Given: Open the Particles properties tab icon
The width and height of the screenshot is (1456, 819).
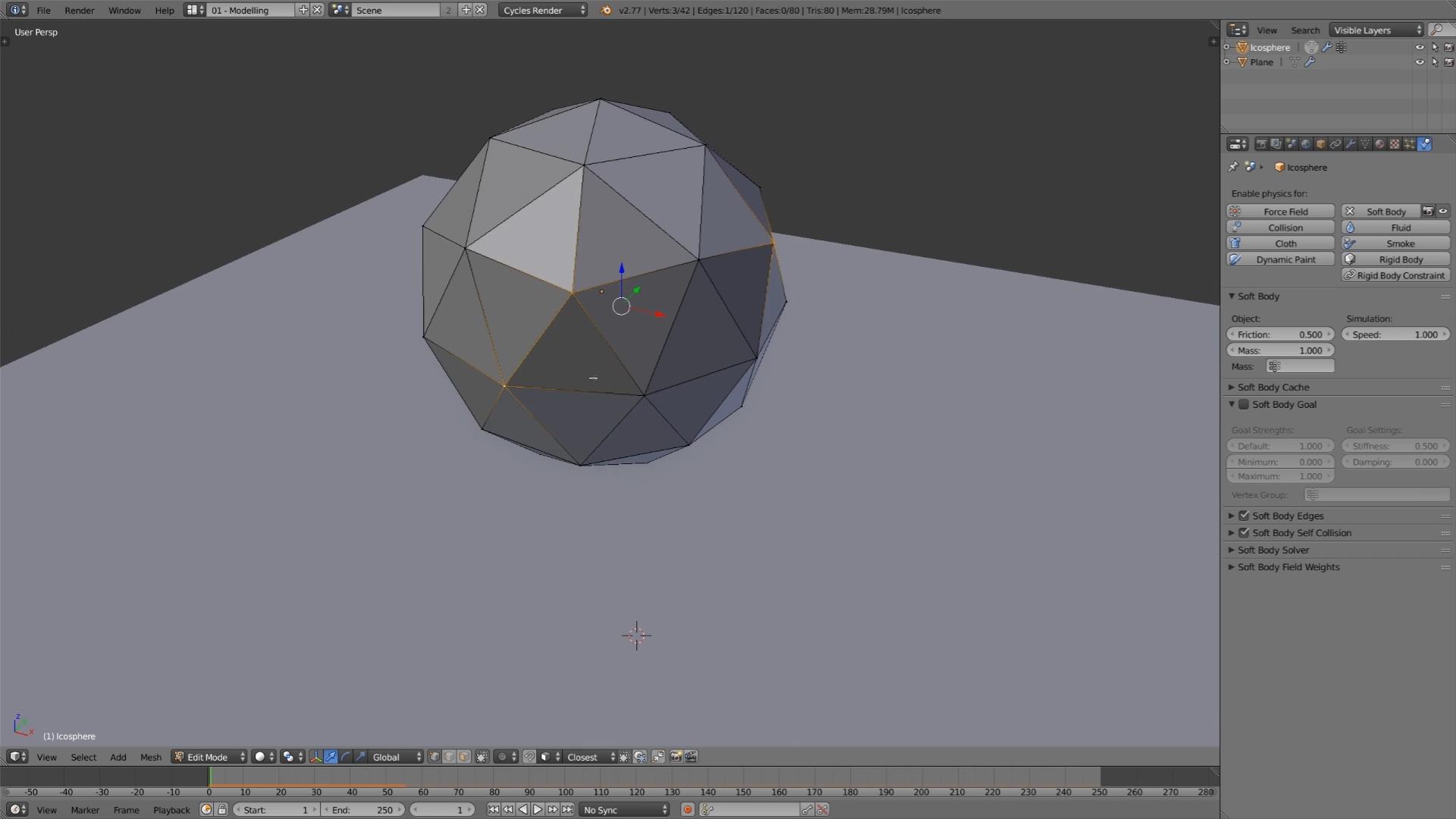Looking at the screenshot, I should (x=1410, y=144).
